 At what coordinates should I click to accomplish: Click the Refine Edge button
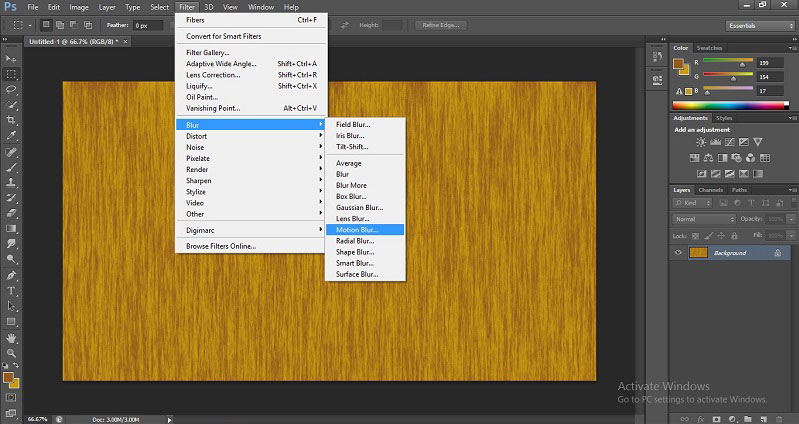coord(441,25)
